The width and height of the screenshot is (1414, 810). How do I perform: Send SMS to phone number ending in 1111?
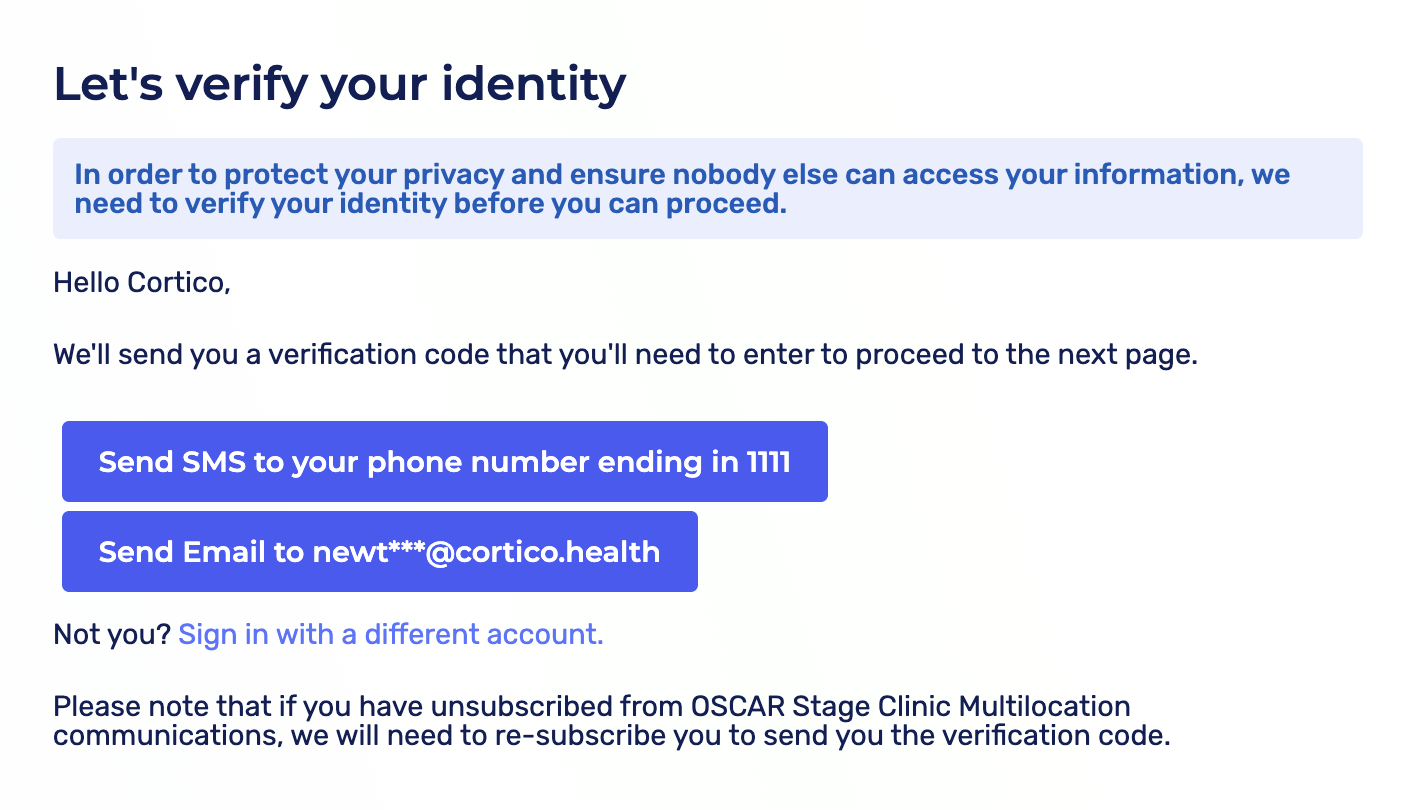[444, 462]
